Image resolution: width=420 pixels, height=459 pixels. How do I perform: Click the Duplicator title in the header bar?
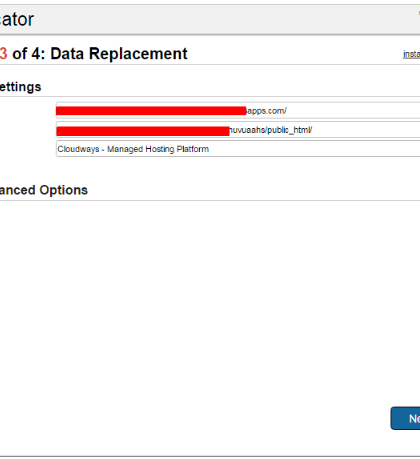(17, 19)
